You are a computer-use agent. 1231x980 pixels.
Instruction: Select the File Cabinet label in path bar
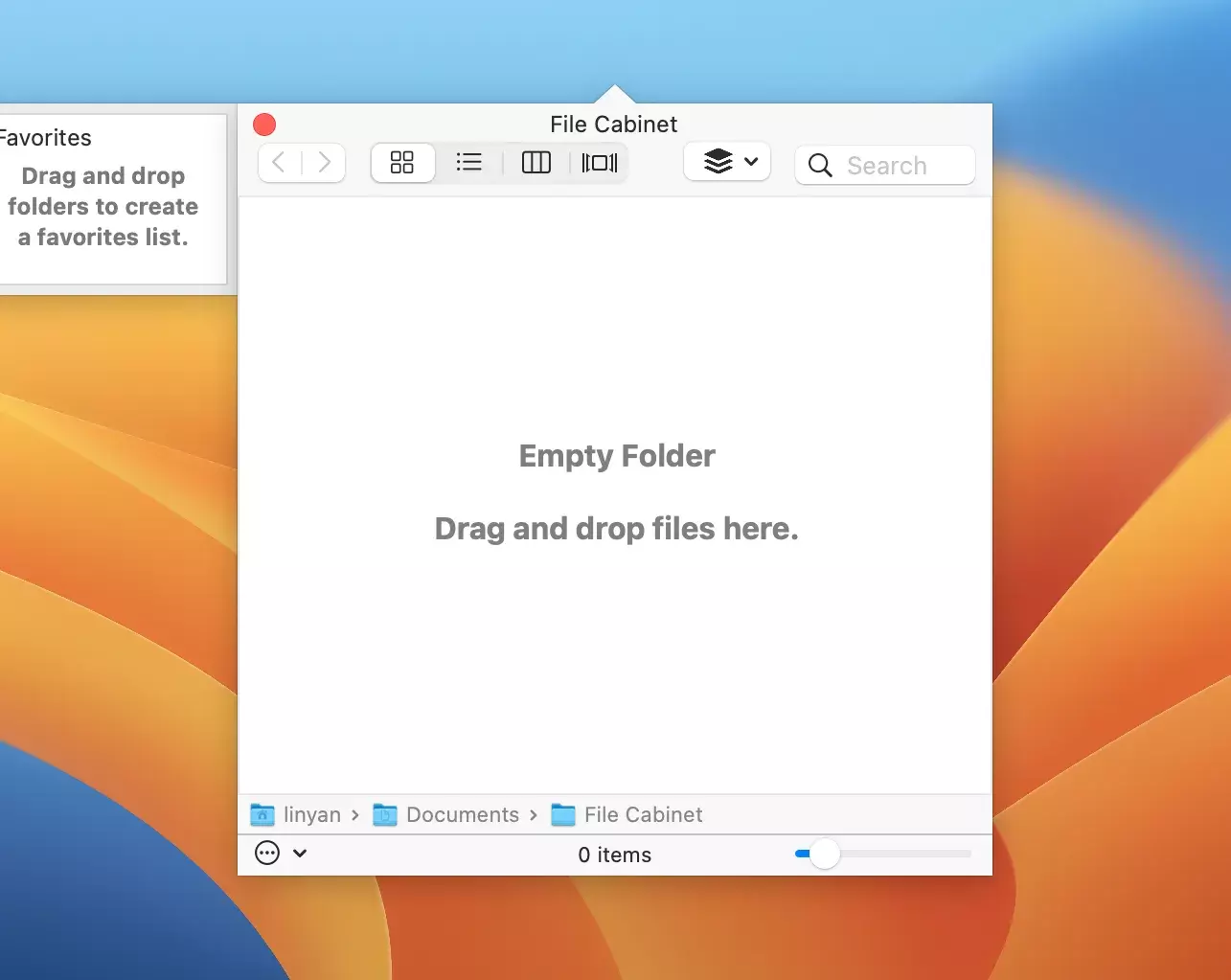[643, 815]
